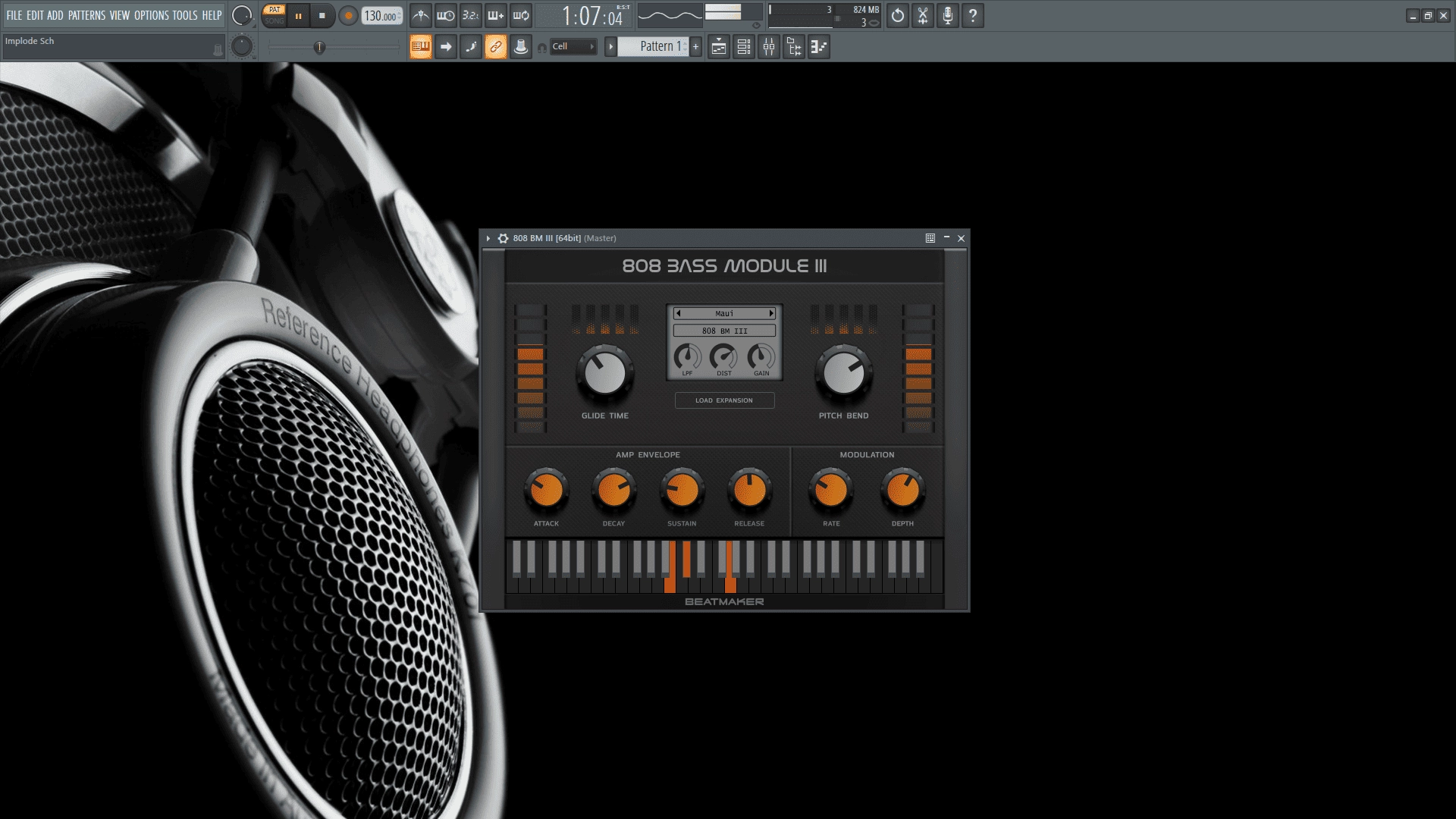
Task: Toggle the auto-scrolling arrow icon
Action: pos(446,46)
